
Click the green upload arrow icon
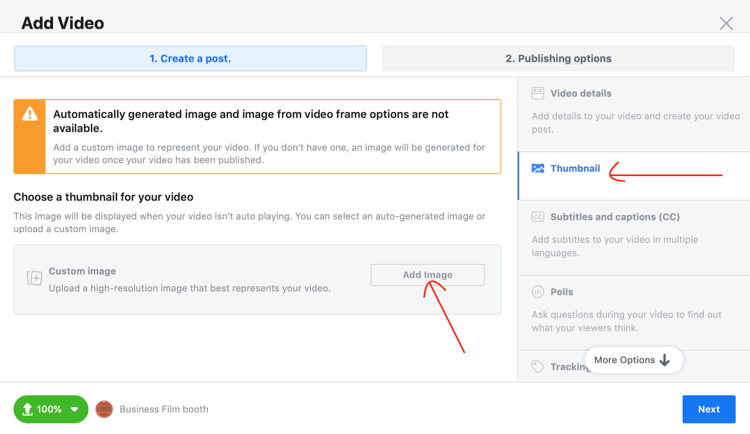(x=27, y=409)
